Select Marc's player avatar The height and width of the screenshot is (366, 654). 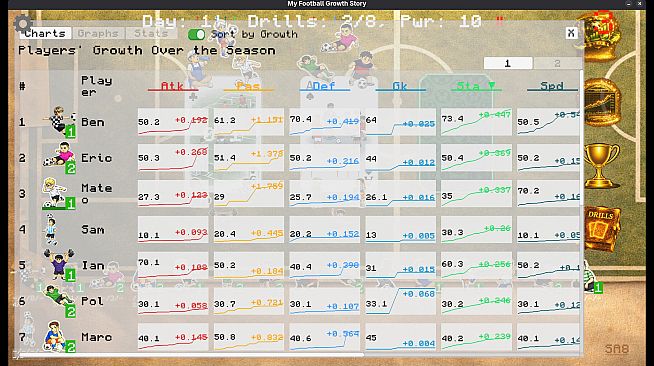(x=58, y=337)
